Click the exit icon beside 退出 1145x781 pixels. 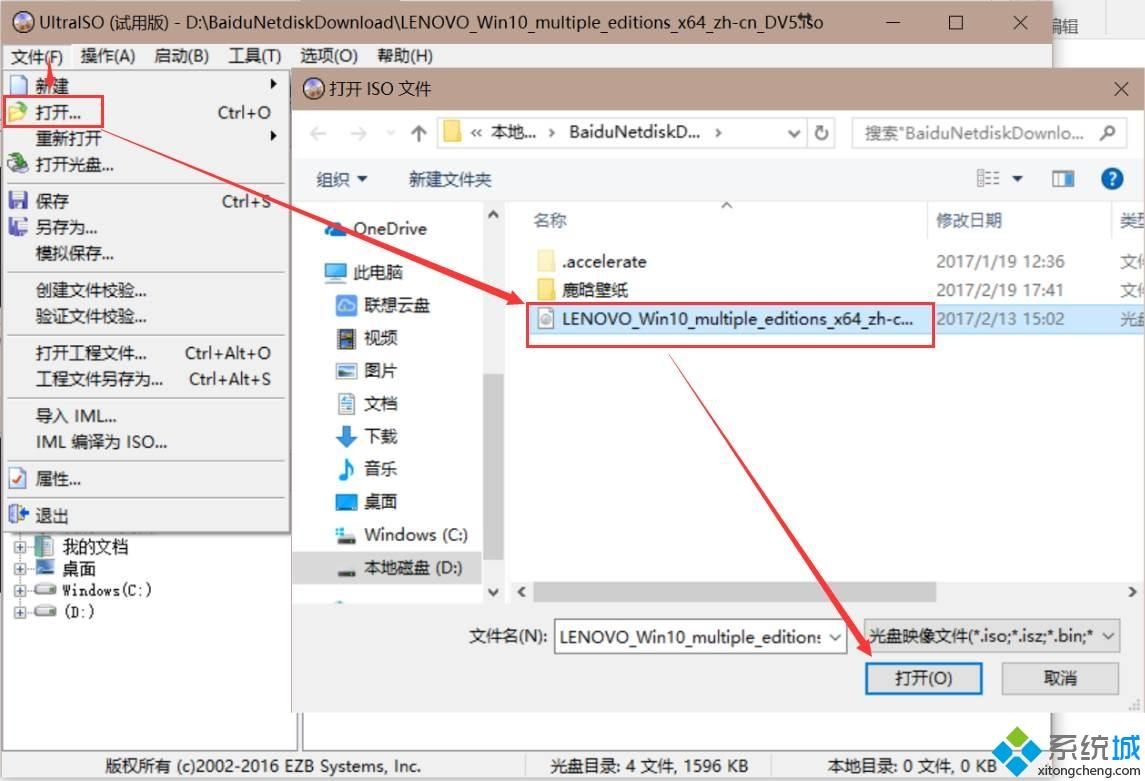point(18,514)
